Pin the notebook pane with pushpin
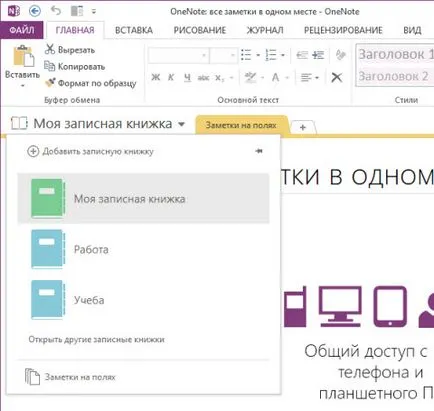The width and height of the screenshot is (434, 411). [x=259, y=151]
